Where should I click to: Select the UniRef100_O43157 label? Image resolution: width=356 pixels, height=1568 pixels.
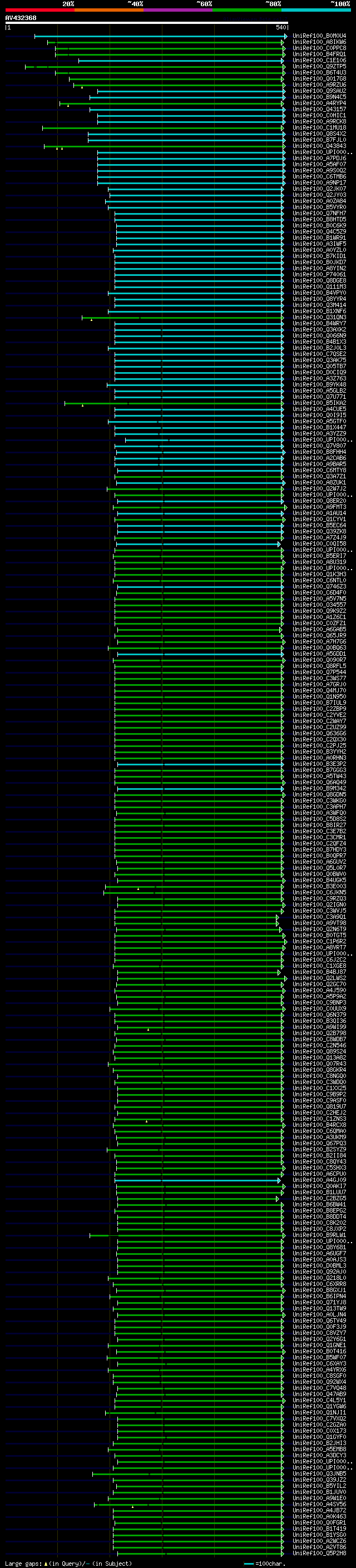pos(319,109)
